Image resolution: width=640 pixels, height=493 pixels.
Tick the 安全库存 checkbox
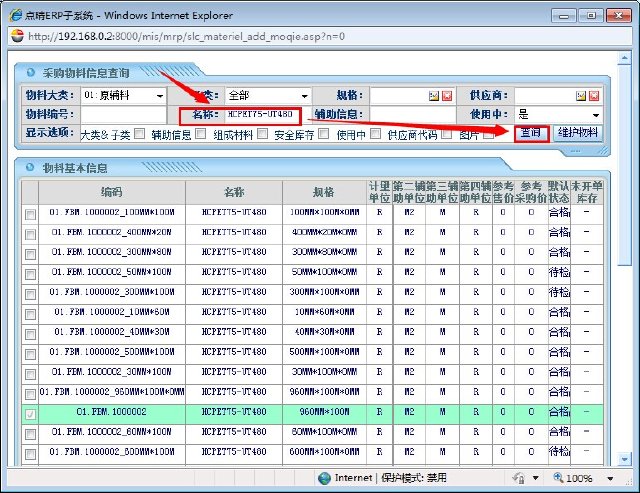[324, 133]
